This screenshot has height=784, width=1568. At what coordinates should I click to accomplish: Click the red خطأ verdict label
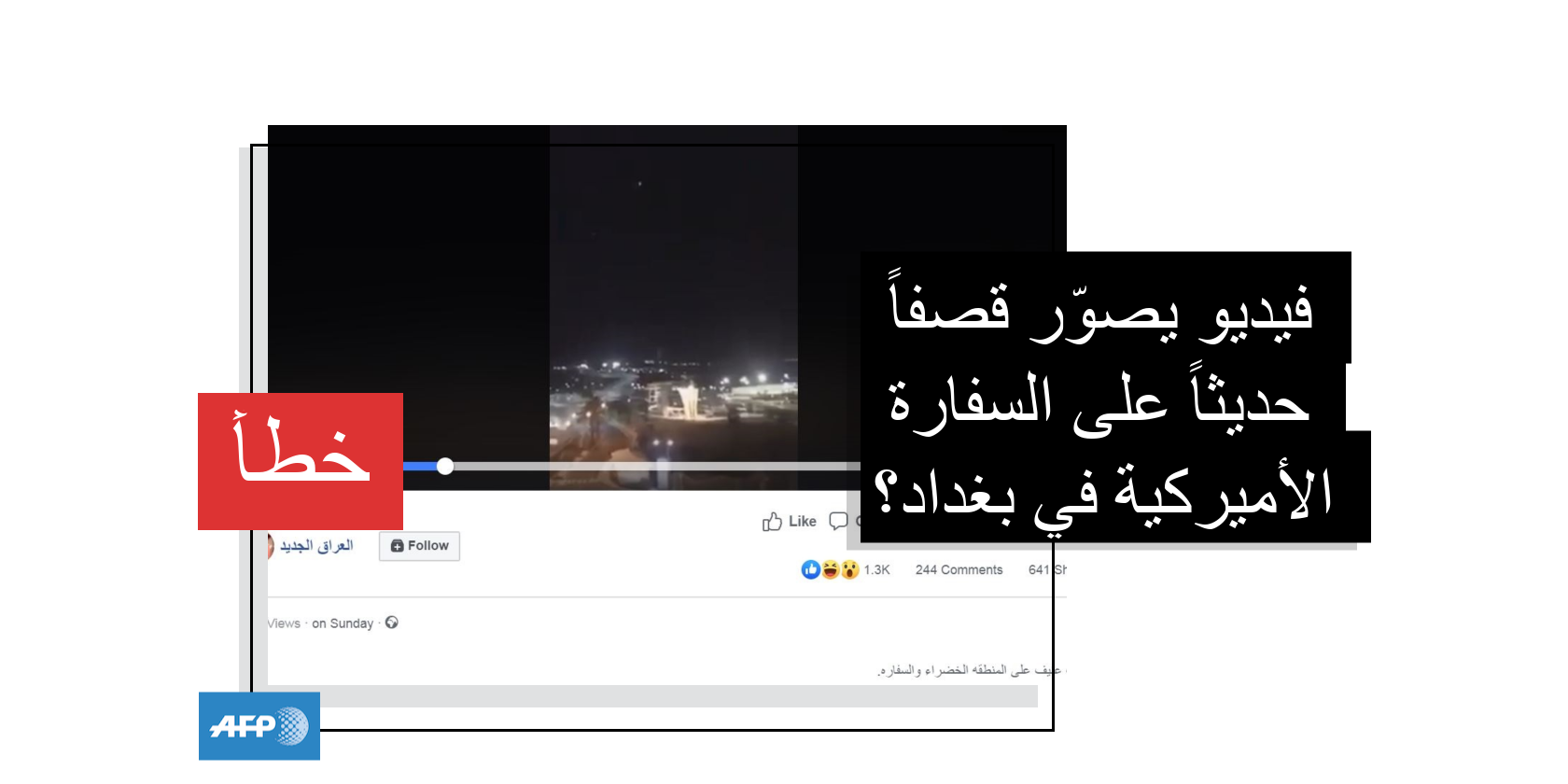301,461
